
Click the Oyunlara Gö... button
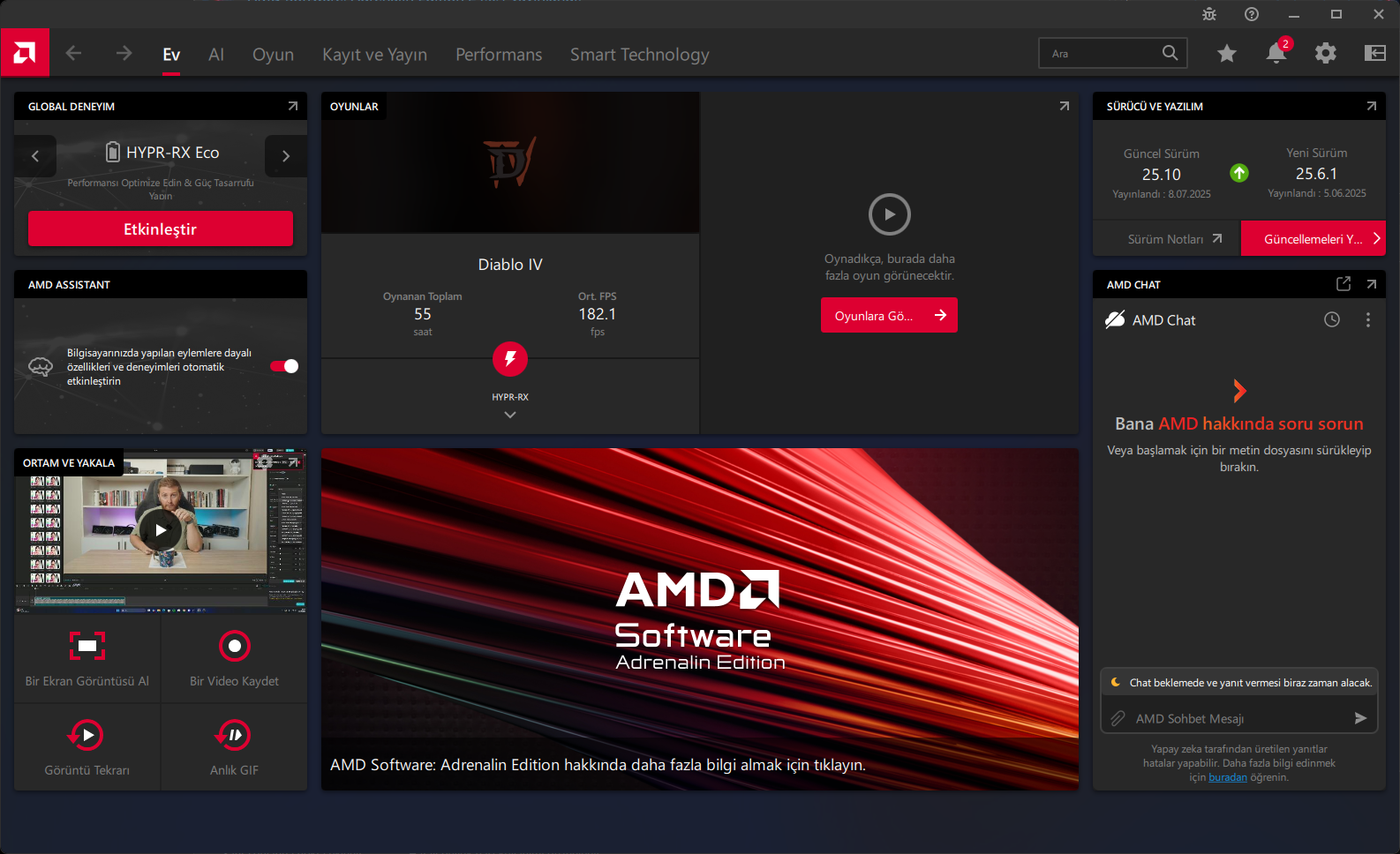tap(889, 315)
